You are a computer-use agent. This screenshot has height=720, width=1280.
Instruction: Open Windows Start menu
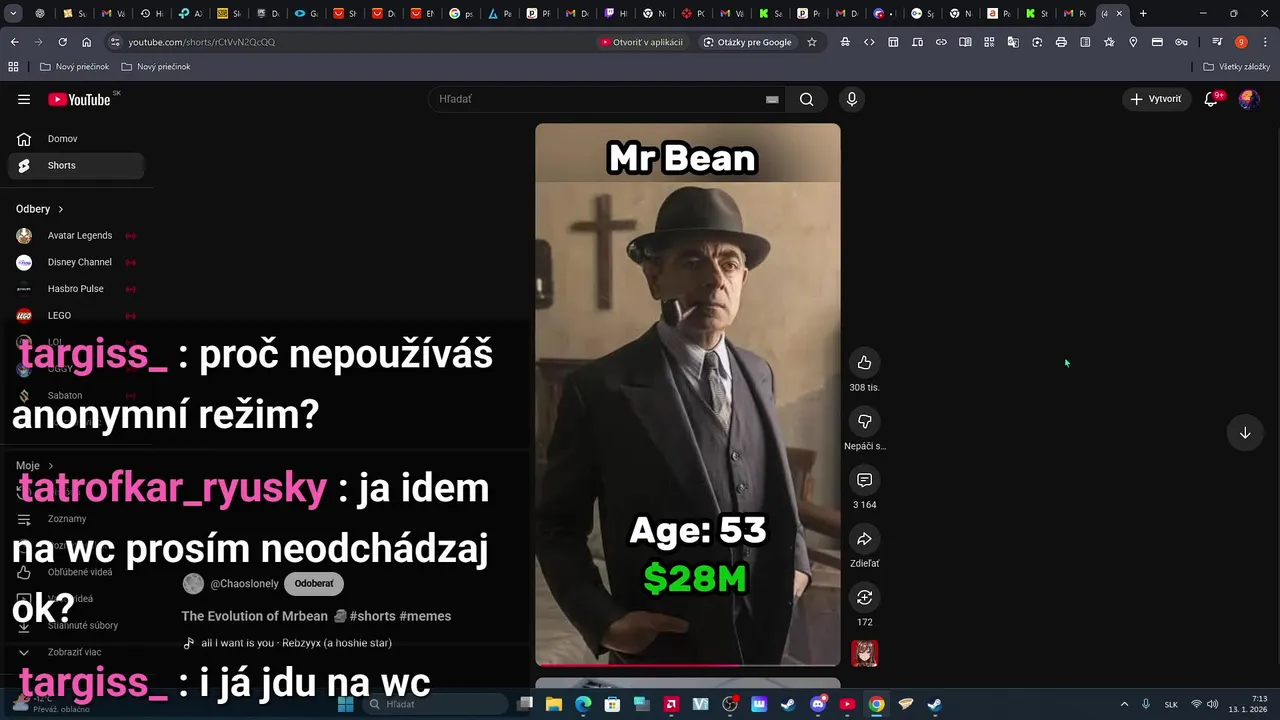[345, 704]
